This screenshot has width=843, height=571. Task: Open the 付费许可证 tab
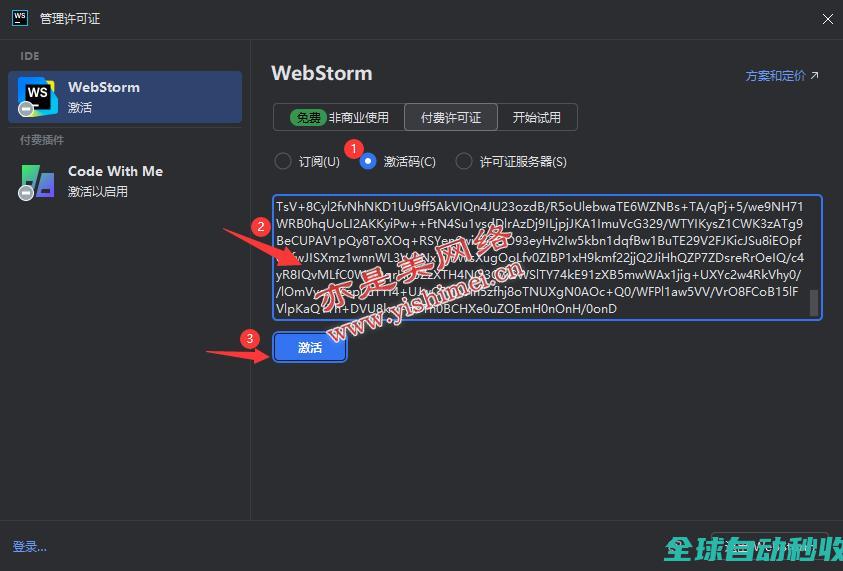(450, 117)
